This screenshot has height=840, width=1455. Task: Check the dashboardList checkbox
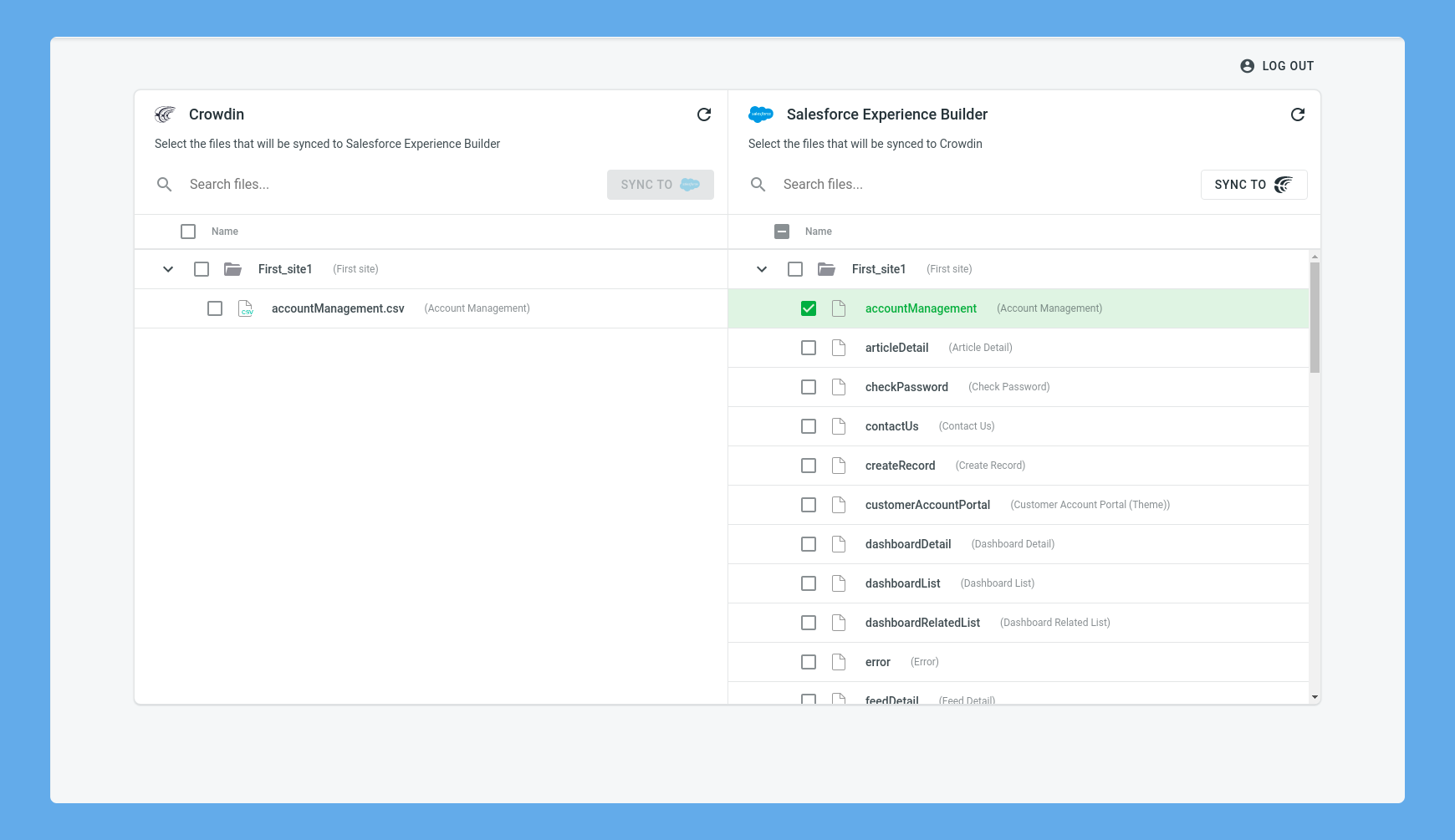click(809, 583)
